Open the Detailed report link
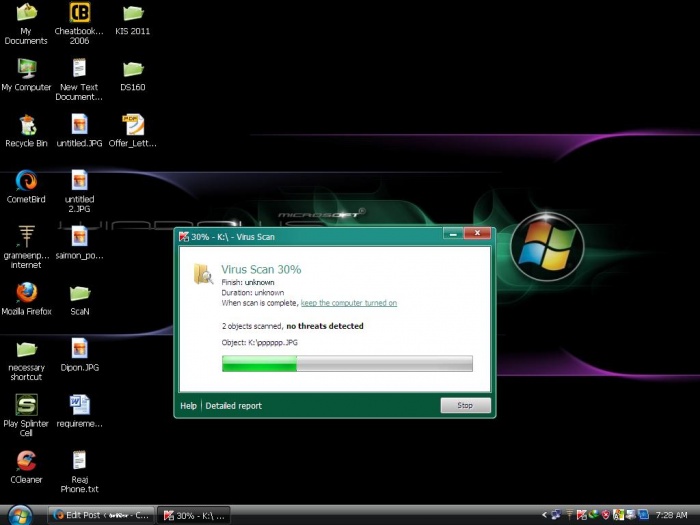The width and height of the screenshot is (700, 525). tap(233, 406)
